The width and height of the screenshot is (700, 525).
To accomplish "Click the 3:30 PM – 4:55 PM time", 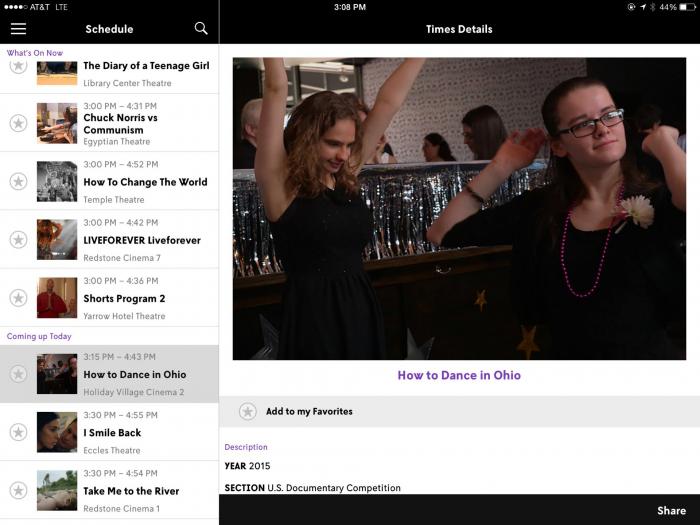I will click(x=121, y=415).
